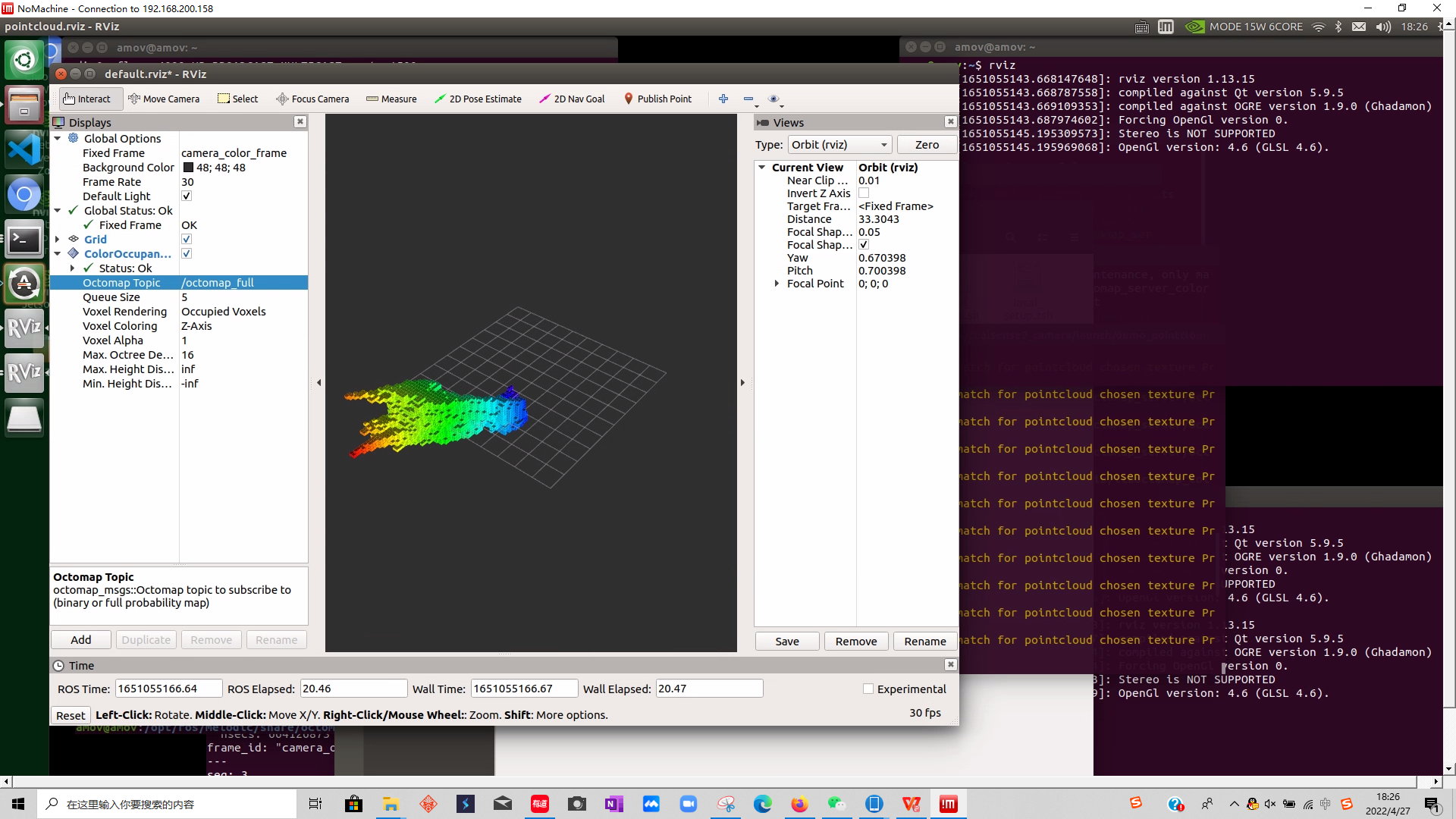Open the view Type Orbit dropdown
The image size is (1456, 819).
point(839,145)
